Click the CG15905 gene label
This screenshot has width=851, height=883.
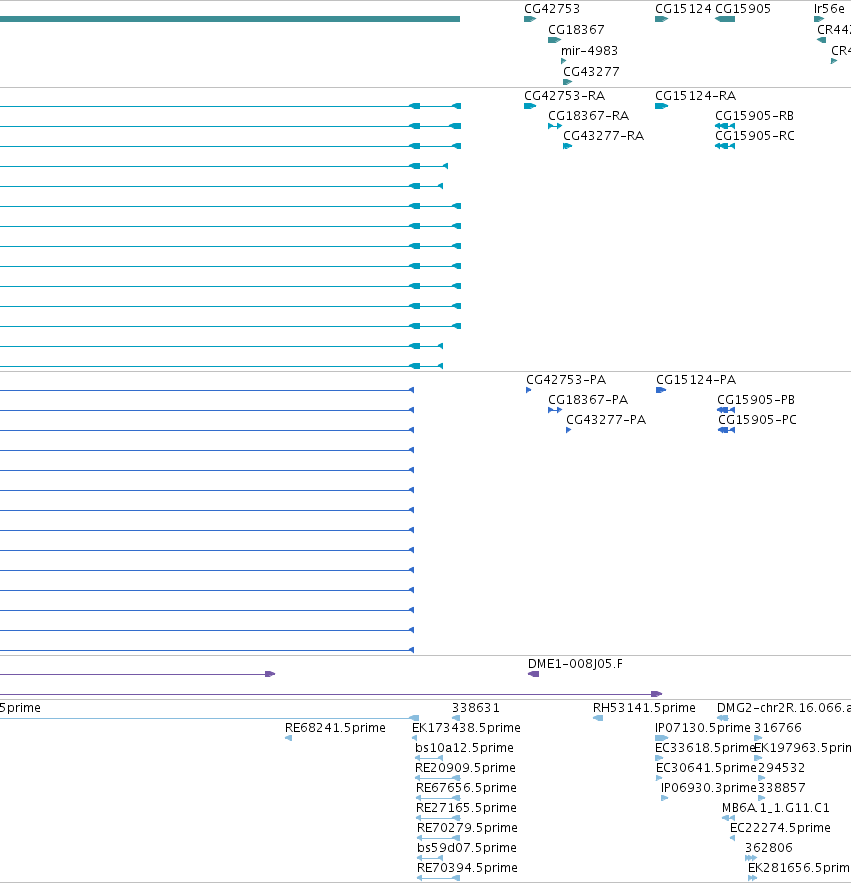point(742,9)
